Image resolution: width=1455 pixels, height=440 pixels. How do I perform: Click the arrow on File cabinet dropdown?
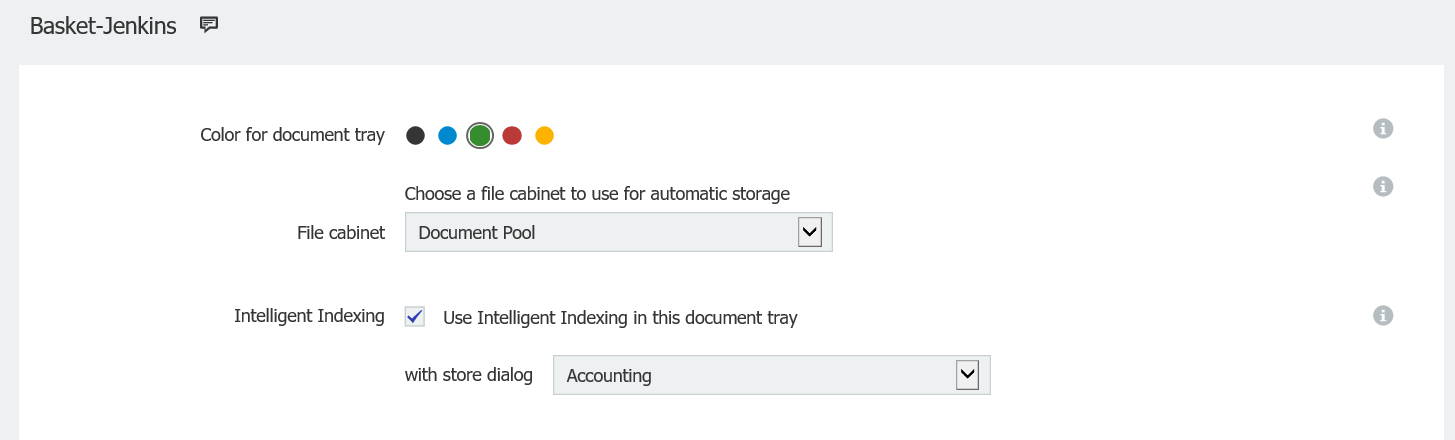coord(809,233)
